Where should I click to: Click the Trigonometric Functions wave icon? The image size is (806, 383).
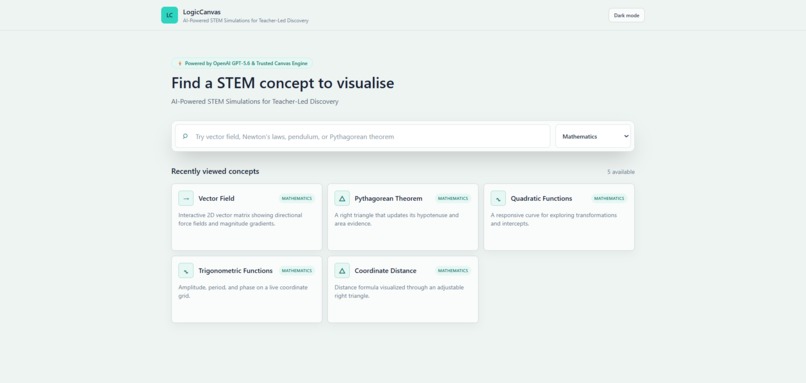click(x=186, y=270)
